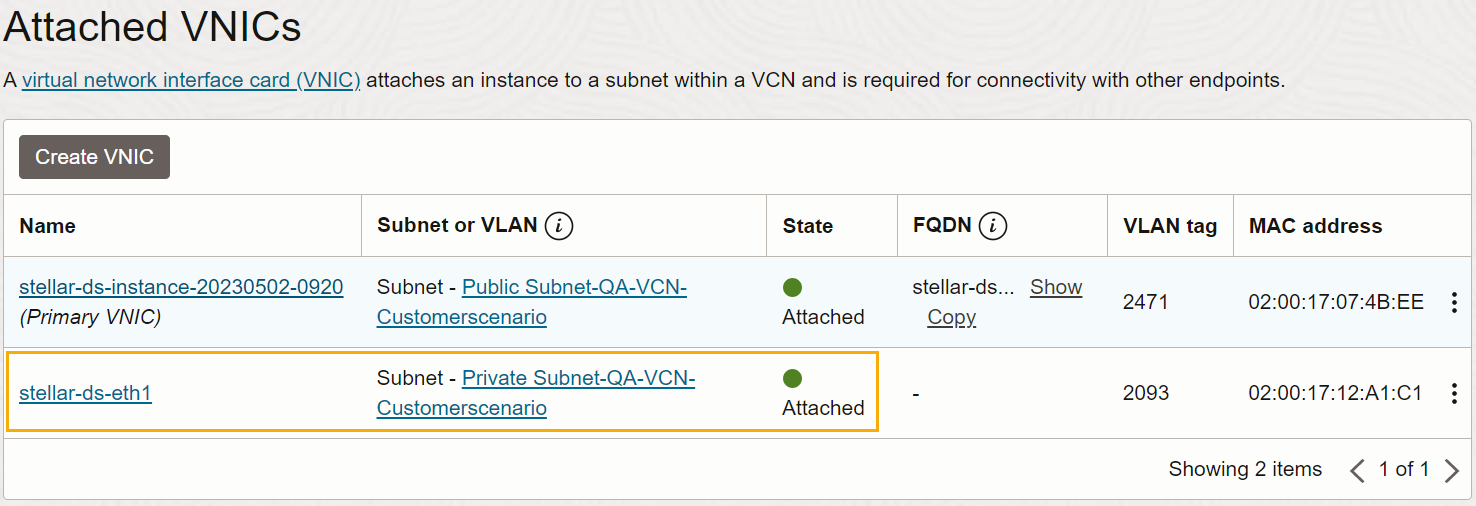Show the full FQDN value
This screenshot has width=1476, height=506.
[x=1056, y=287]
